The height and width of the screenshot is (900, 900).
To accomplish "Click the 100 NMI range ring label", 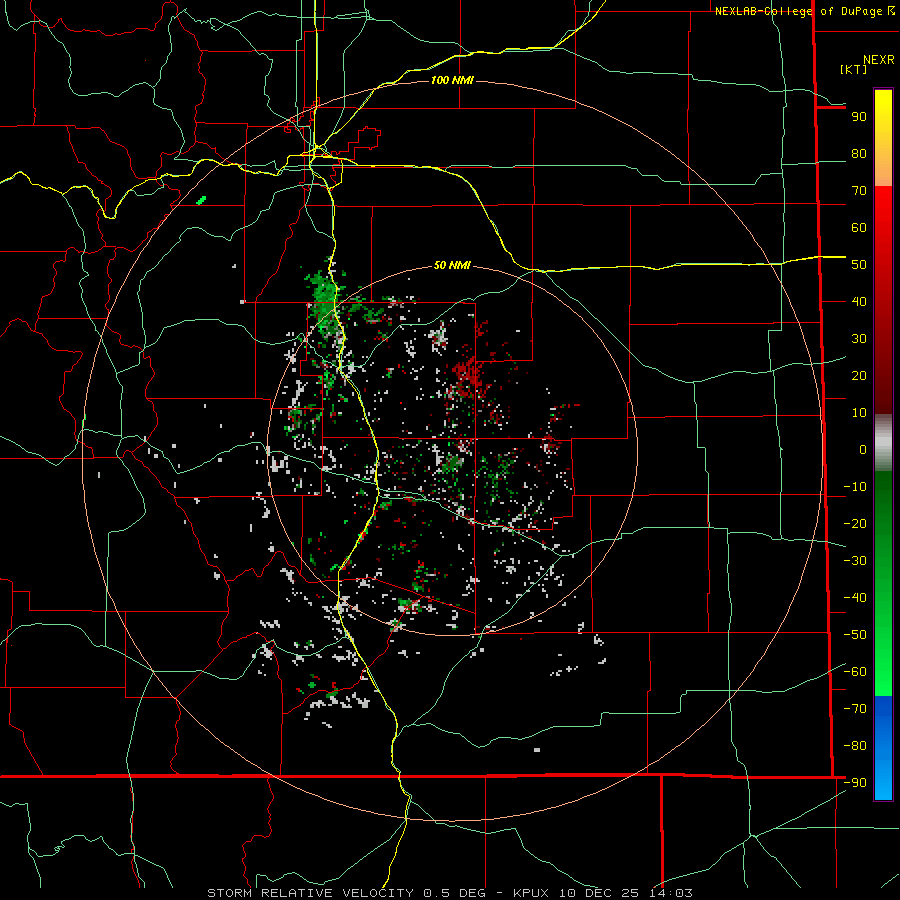I will pyautogui.click(x=452, y=80).
